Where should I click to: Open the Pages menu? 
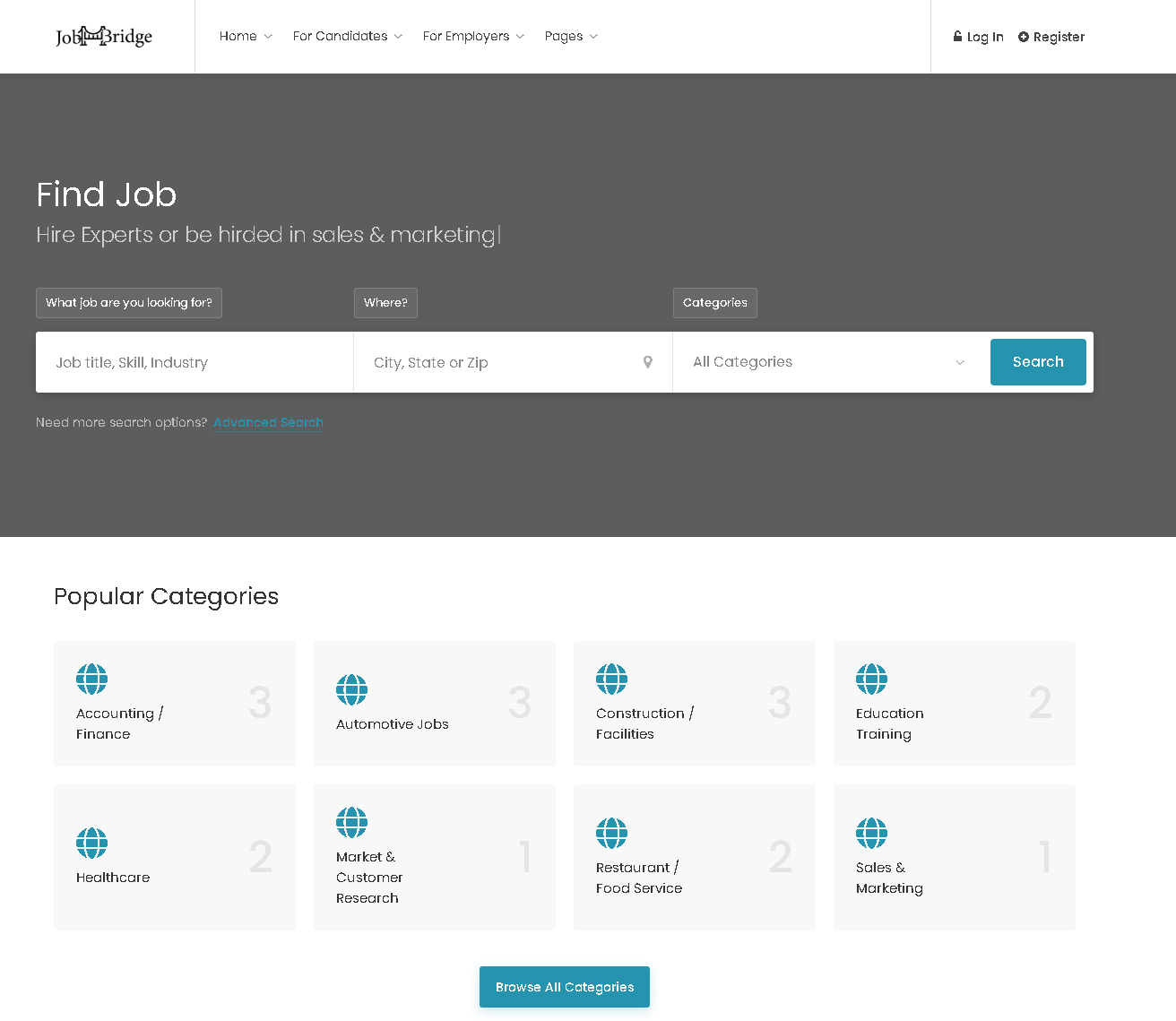[x=571, y=37]
